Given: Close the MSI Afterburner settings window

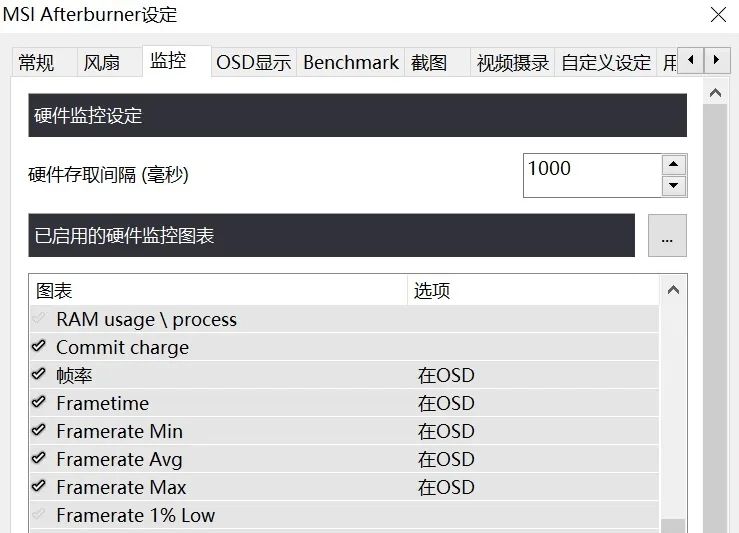Looking at the screenshot, I should point(717,15).
